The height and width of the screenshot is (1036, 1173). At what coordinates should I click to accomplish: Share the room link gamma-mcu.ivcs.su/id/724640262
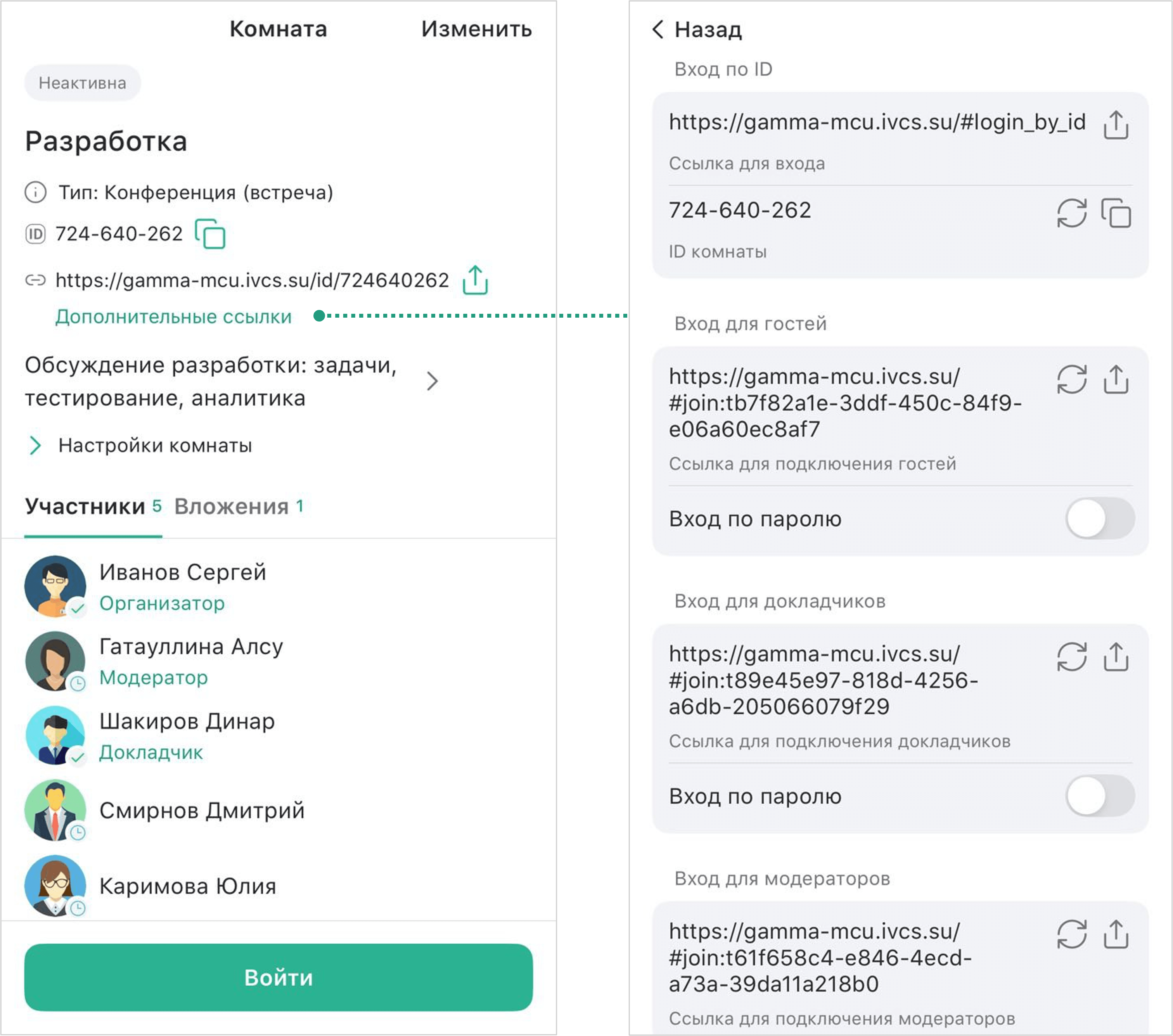(x=475, y=281)
